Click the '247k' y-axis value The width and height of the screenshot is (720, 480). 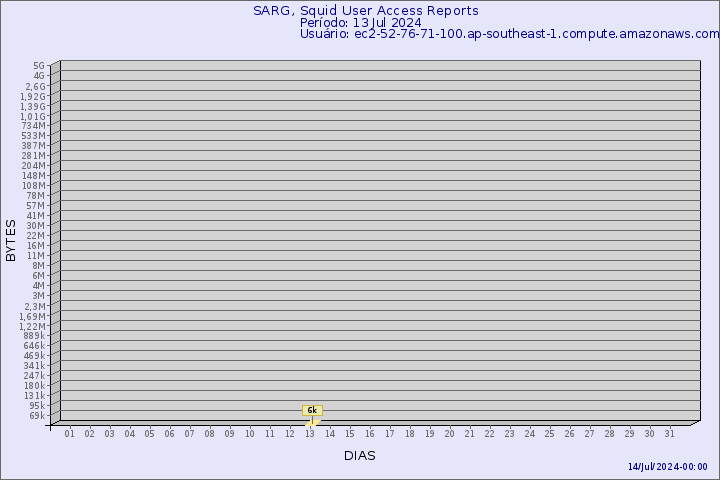(x=34, y=375)
